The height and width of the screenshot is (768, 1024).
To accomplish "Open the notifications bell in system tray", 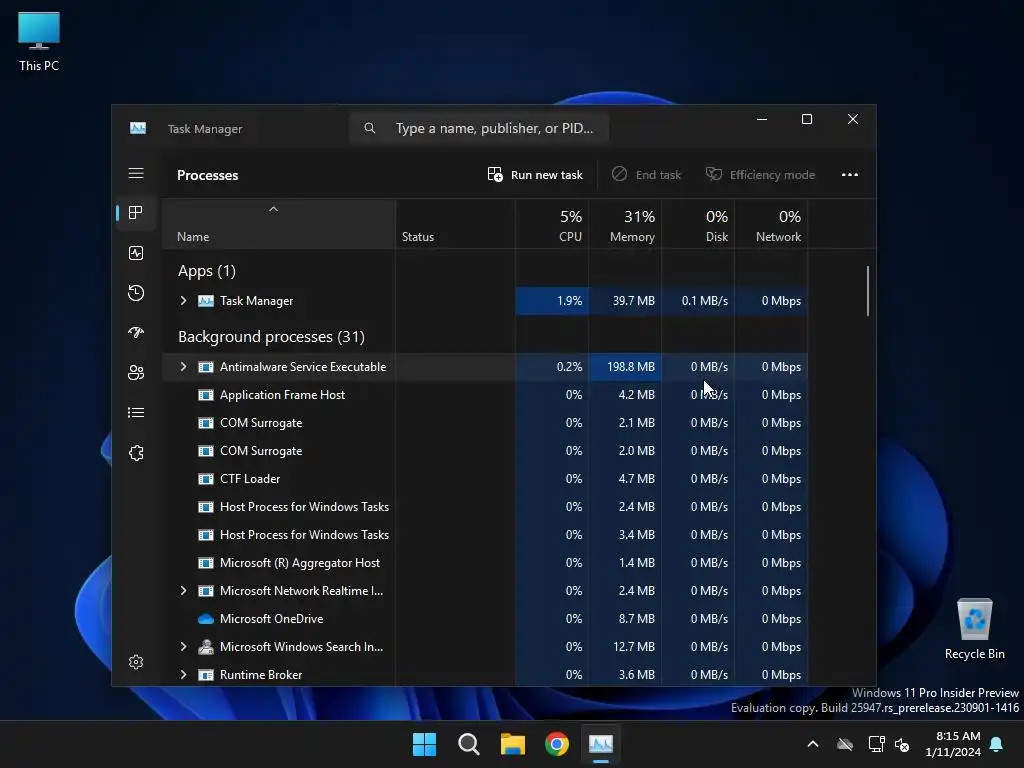I will click(997, 744).
